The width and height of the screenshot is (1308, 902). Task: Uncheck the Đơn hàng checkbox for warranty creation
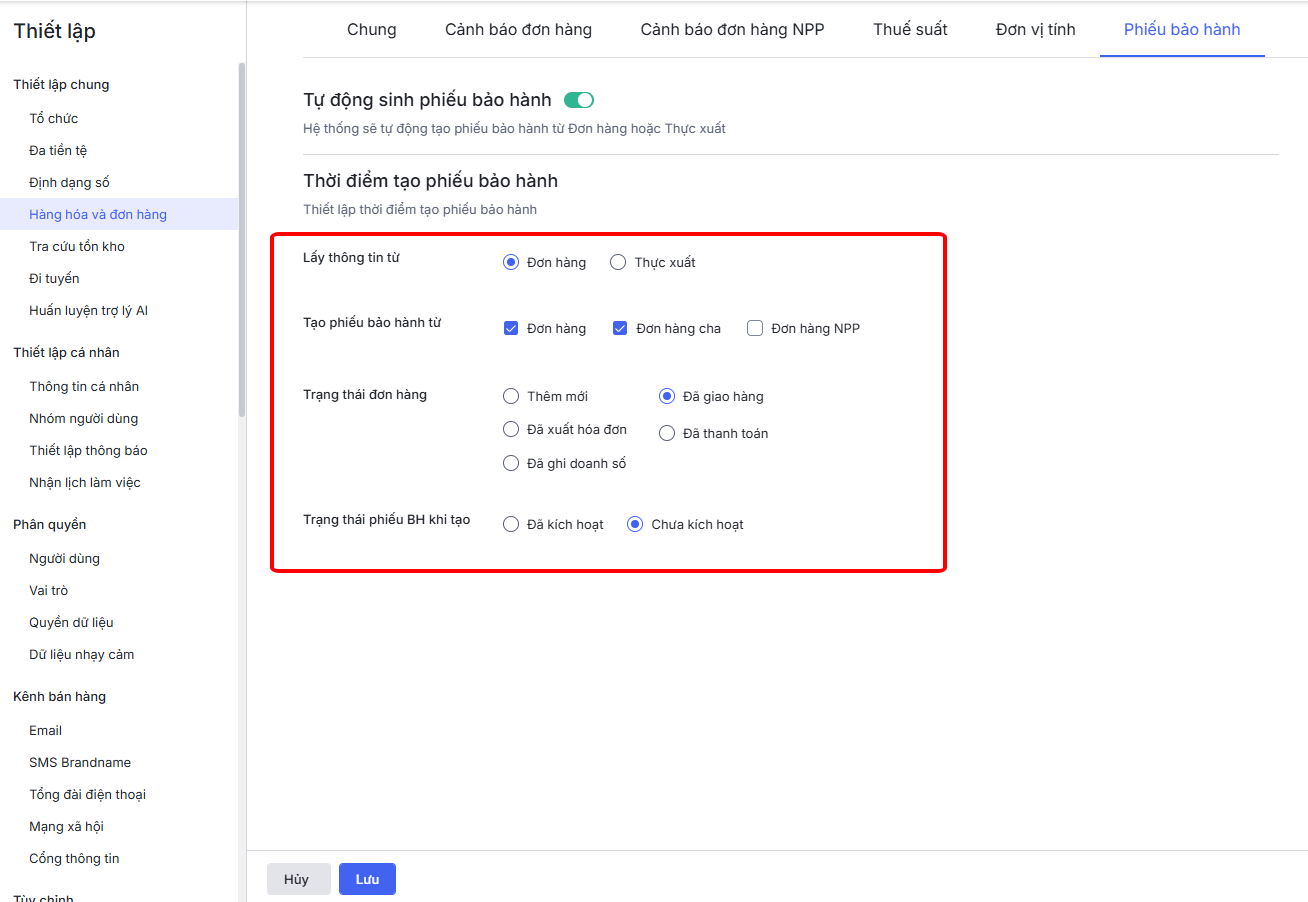[x=511, y=328]
